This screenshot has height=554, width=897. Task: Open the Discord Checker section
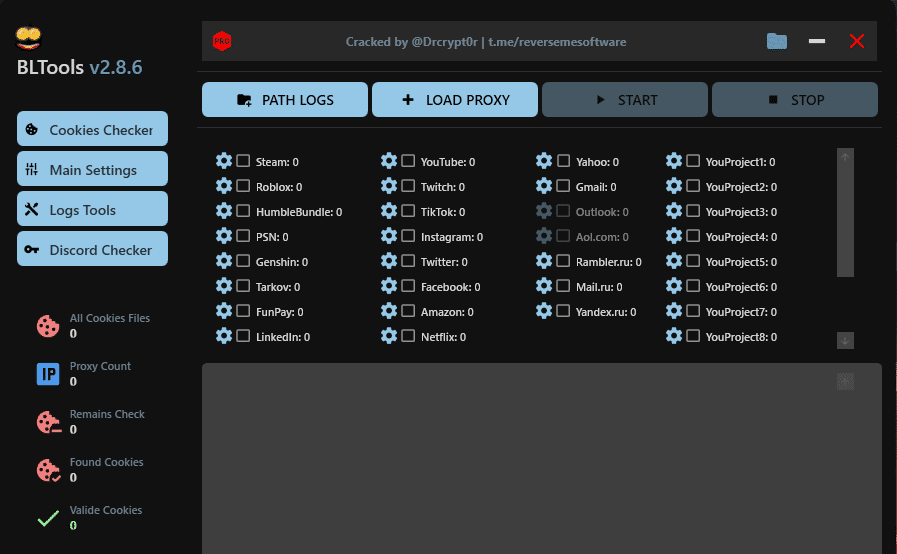coord(92,250)
